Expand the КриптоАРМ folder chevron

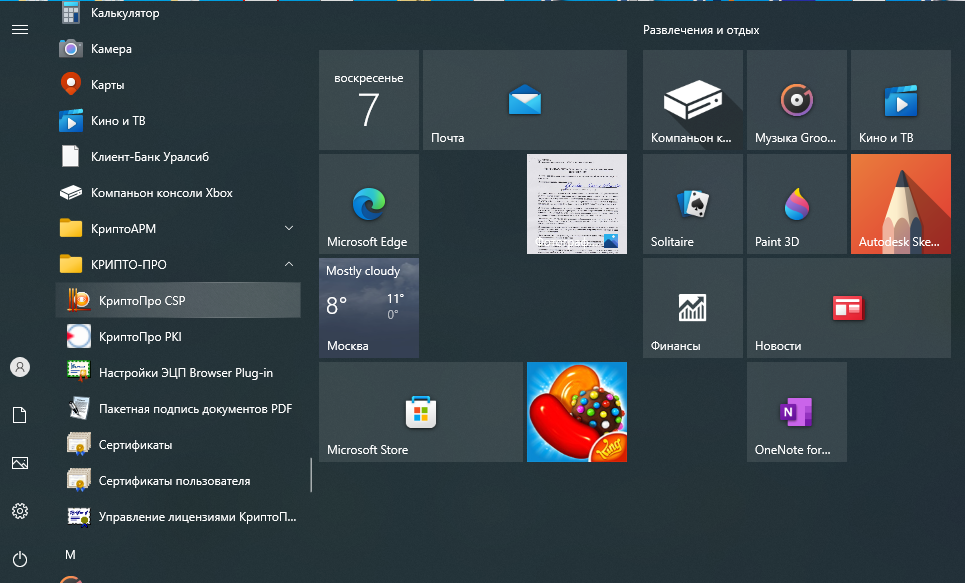point(289,228)
